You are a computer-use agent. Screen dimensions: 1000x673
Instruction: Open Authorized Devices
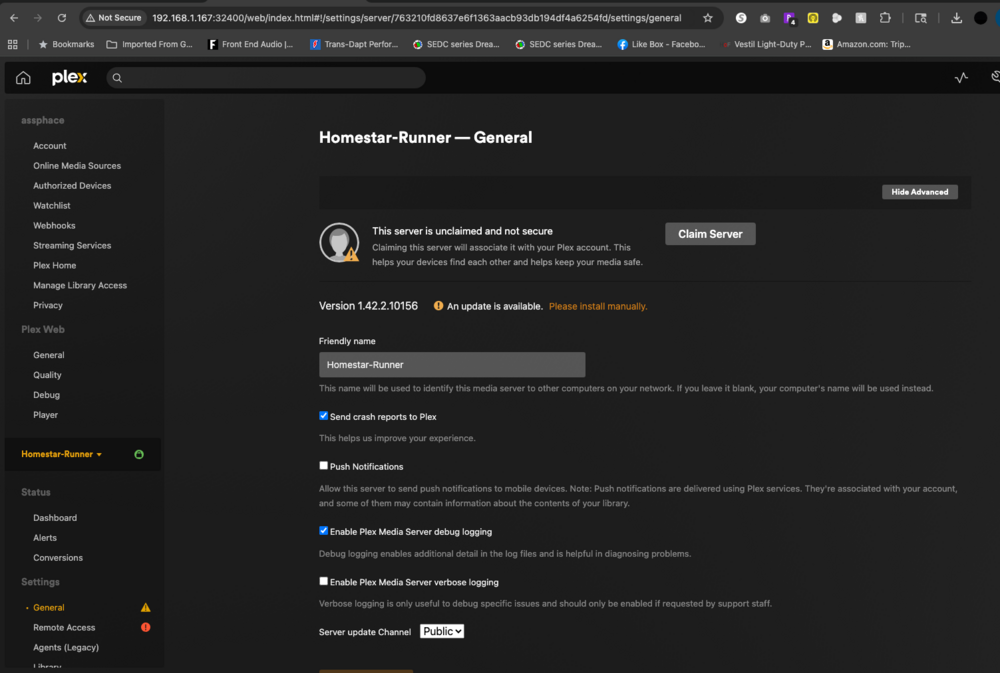[x=72, y=186]
